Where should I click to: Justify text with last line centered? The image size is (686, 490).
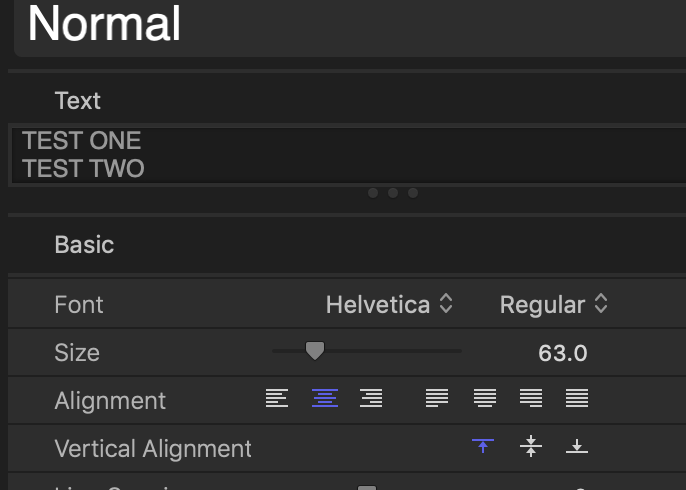(x=485, y=399)
